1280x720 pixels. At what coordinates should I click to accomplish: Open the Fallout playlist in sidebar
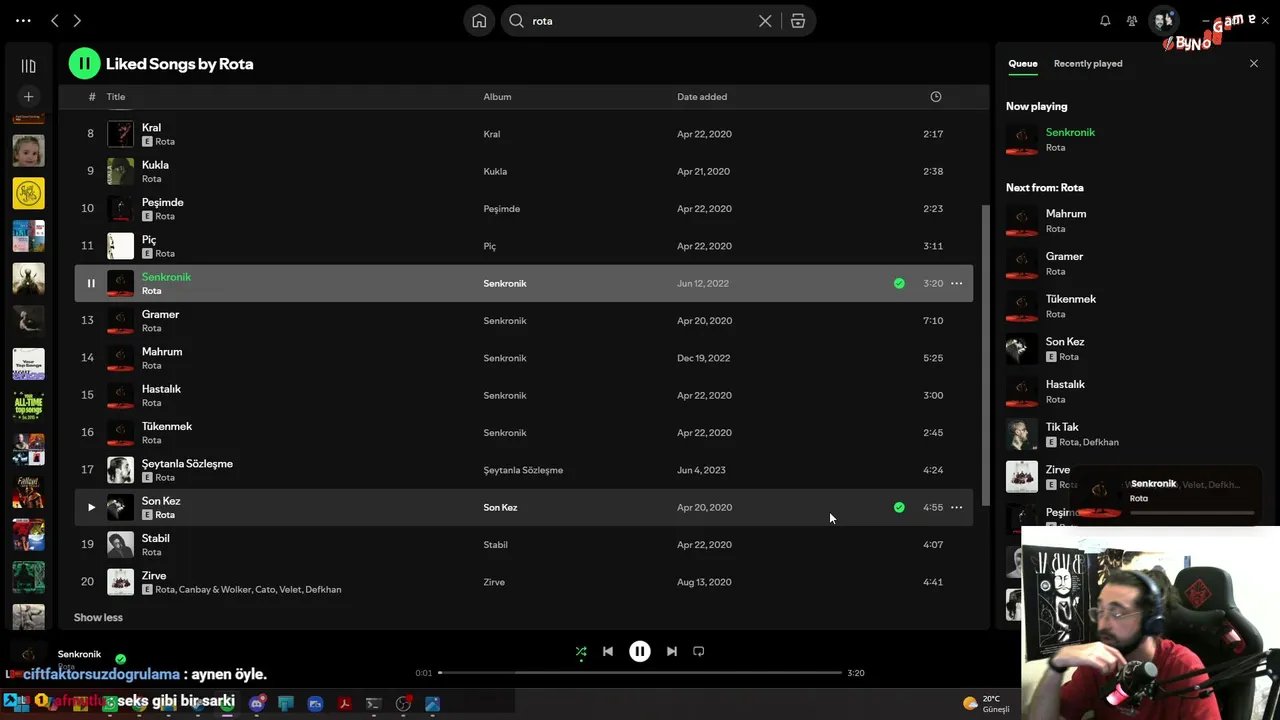[28, 492]
